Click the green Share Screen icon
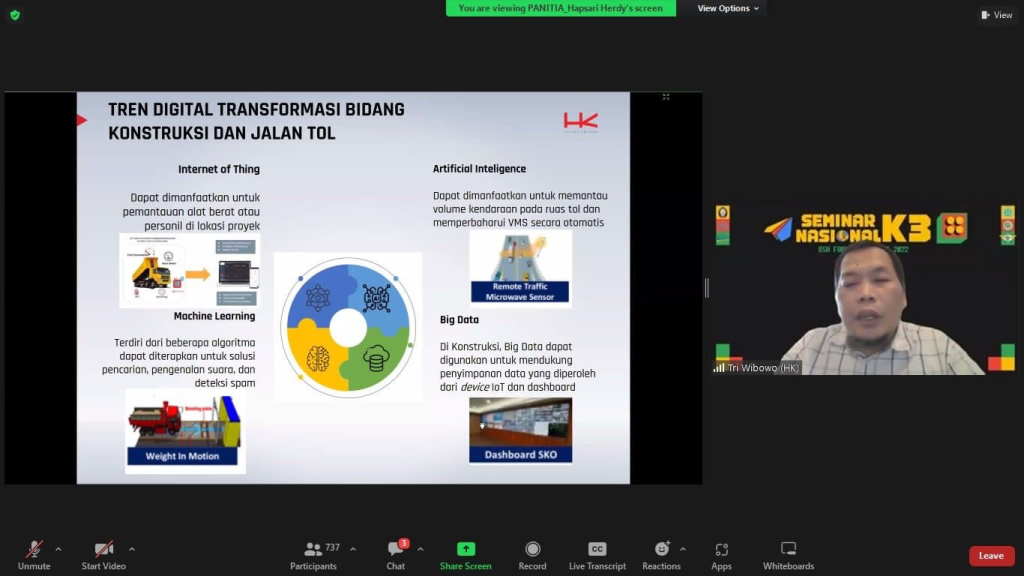The image size is (1024, 576). [465, 549]
